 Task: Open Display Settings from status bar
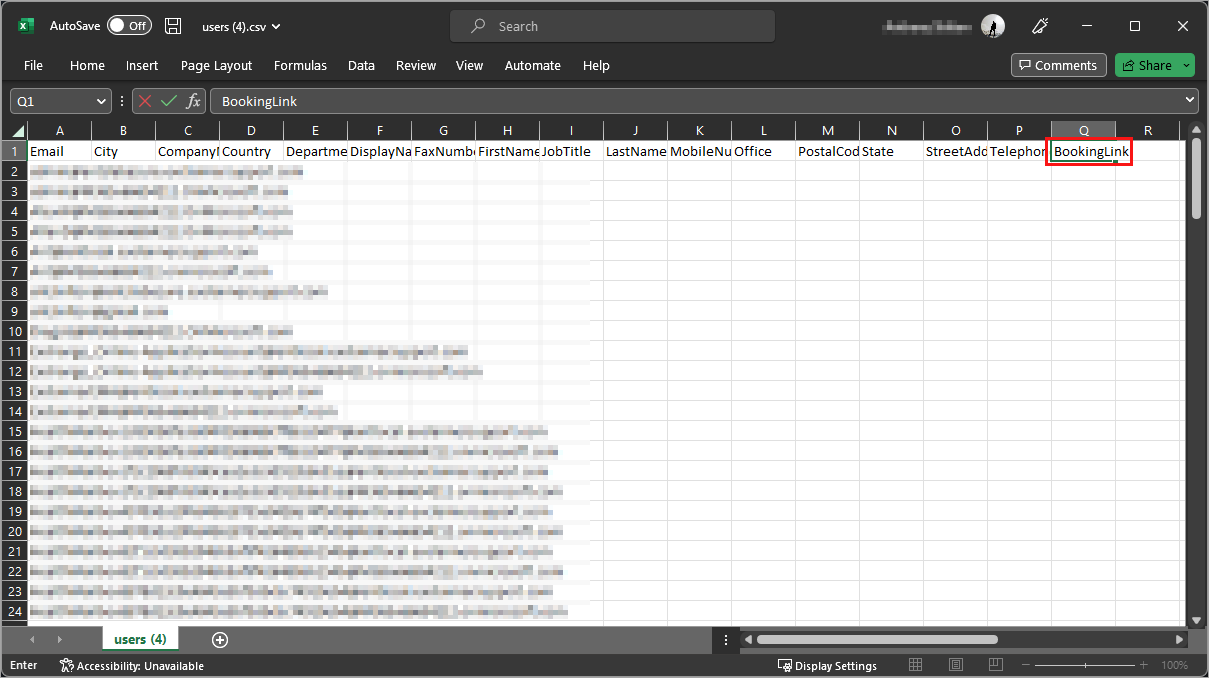tap(827, 665)
